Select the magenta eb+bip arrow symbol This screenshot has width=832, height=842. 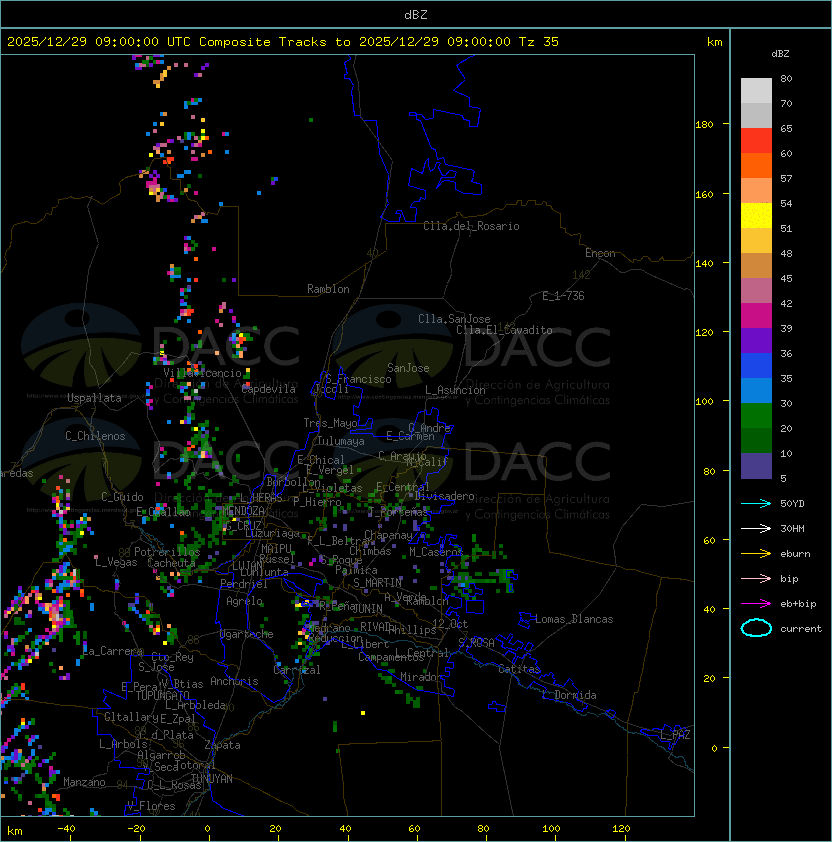point(756,603)
